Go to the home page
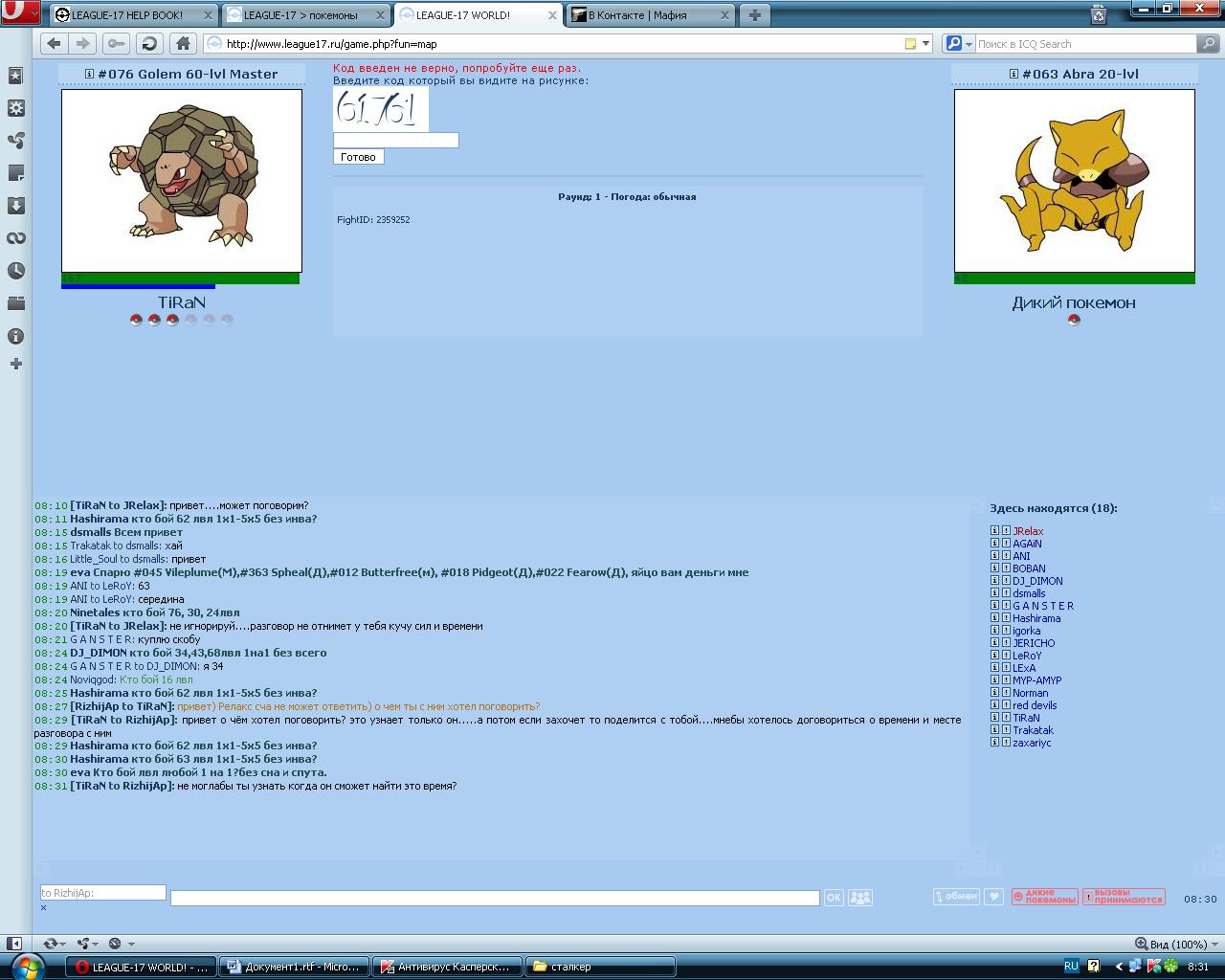This screenshot has width=1225, height=980. click(x=183, y=43)
